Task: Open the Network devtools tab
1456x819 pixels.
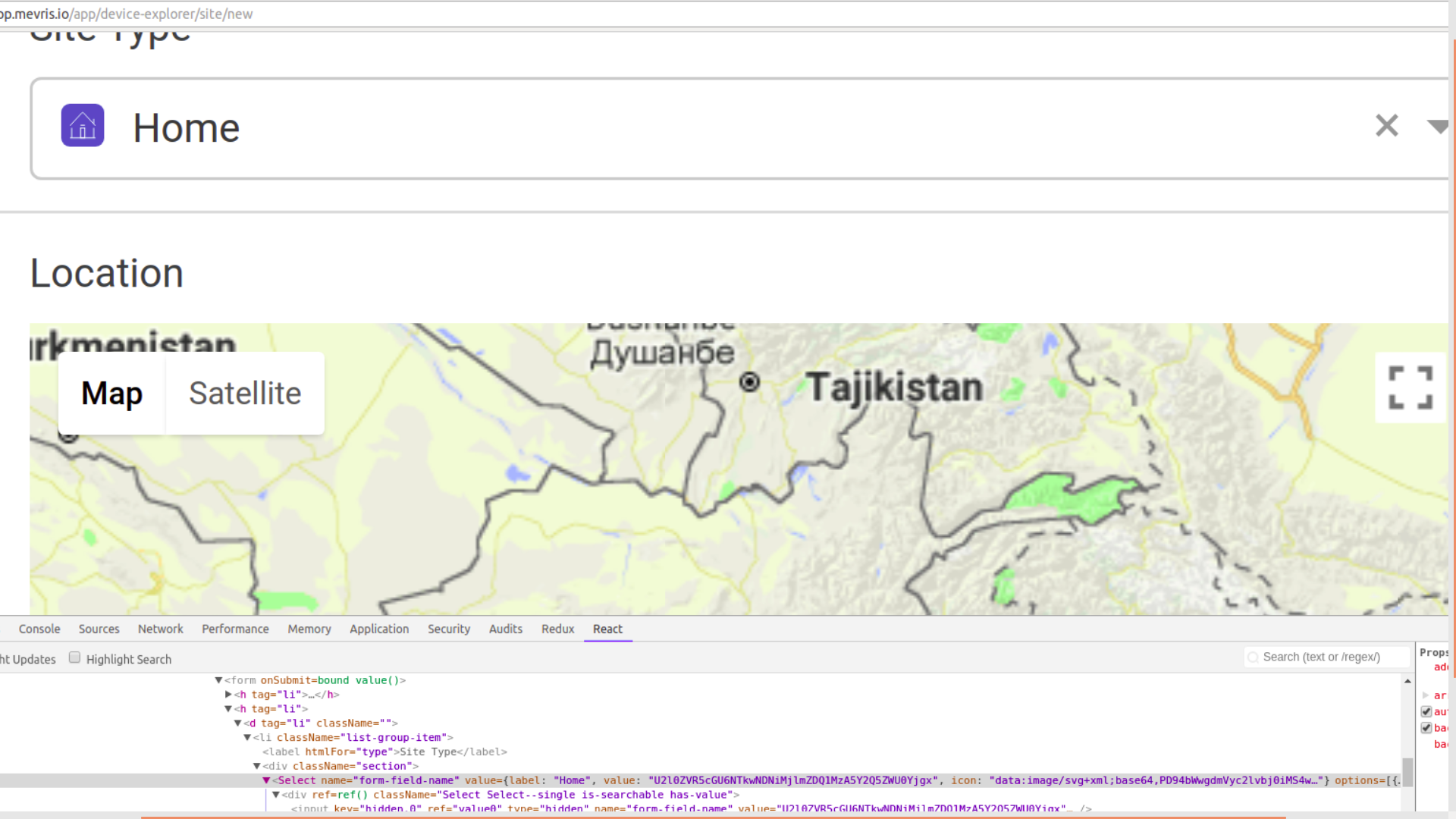Action: pos(160,629)
